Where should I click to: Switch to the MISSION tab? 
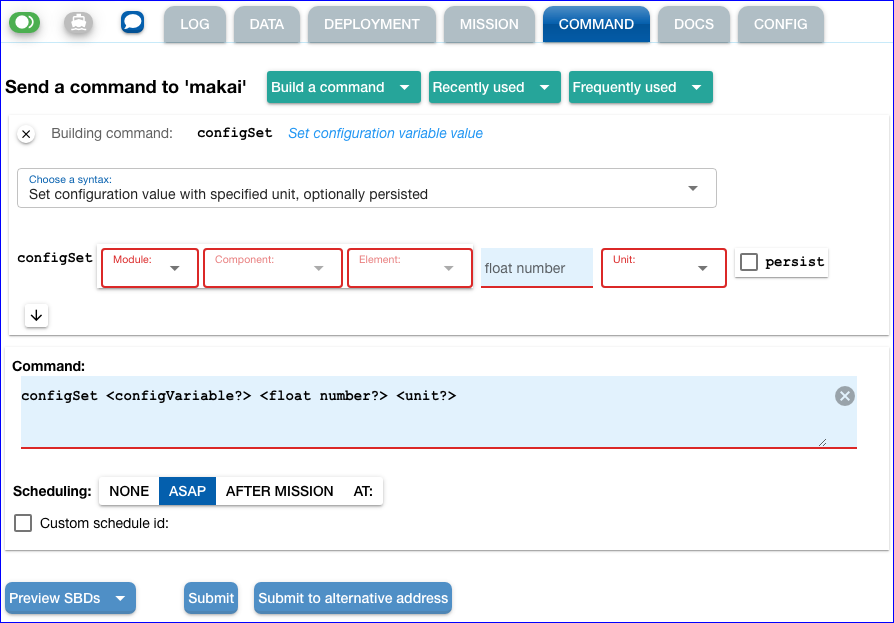point(489,25)
